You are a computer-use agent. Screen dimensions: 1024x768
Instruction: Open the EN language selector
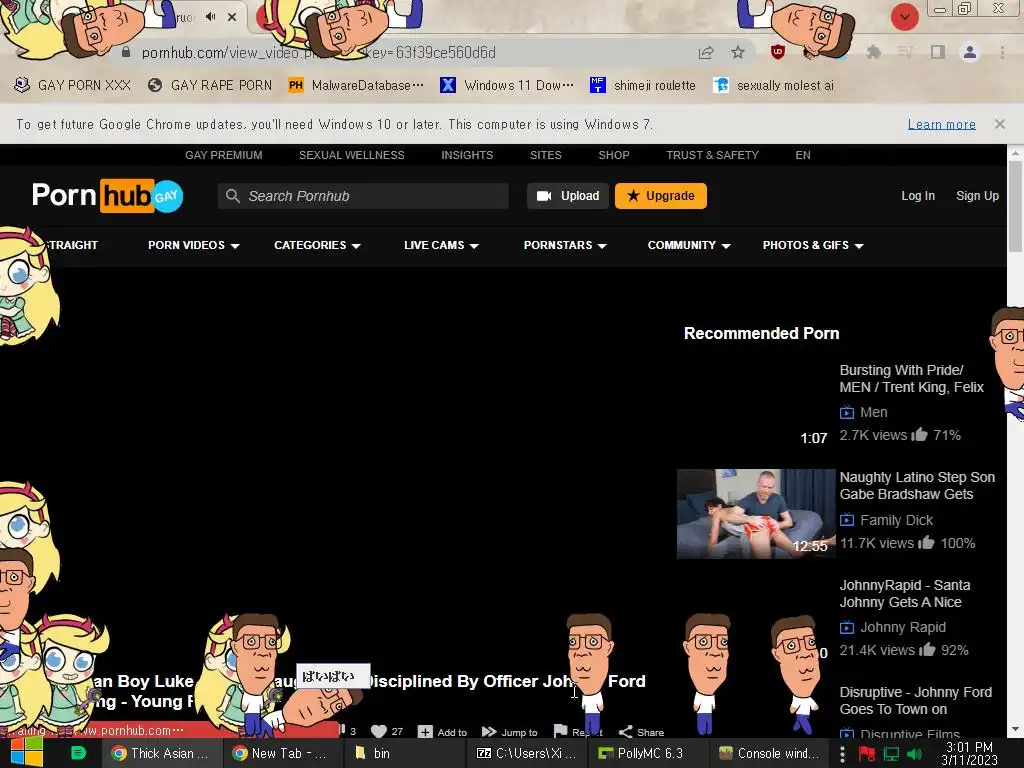pos(803,155)
